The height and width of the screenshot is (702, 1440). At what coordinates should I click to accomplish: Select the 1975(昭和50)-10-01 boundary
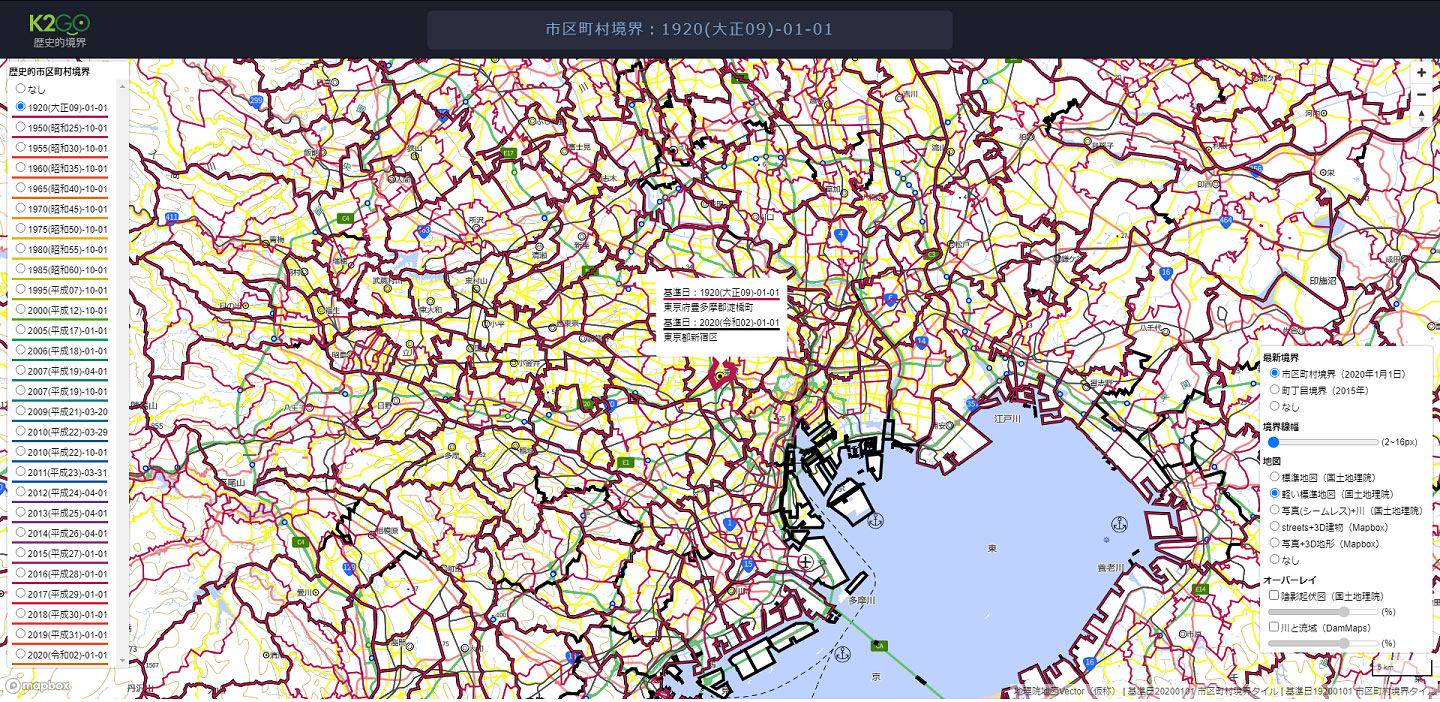coord(20,229)
